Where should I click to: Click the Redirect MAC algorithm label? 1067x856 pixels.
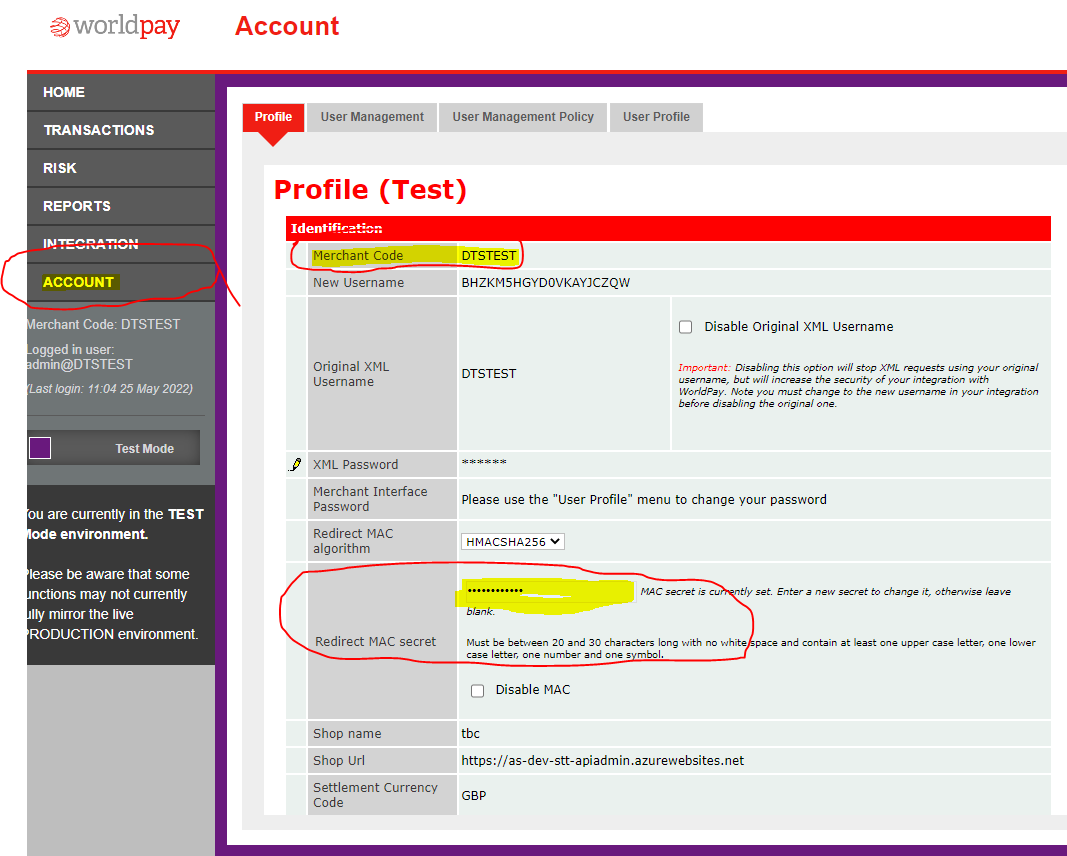[x=353, y=541]
